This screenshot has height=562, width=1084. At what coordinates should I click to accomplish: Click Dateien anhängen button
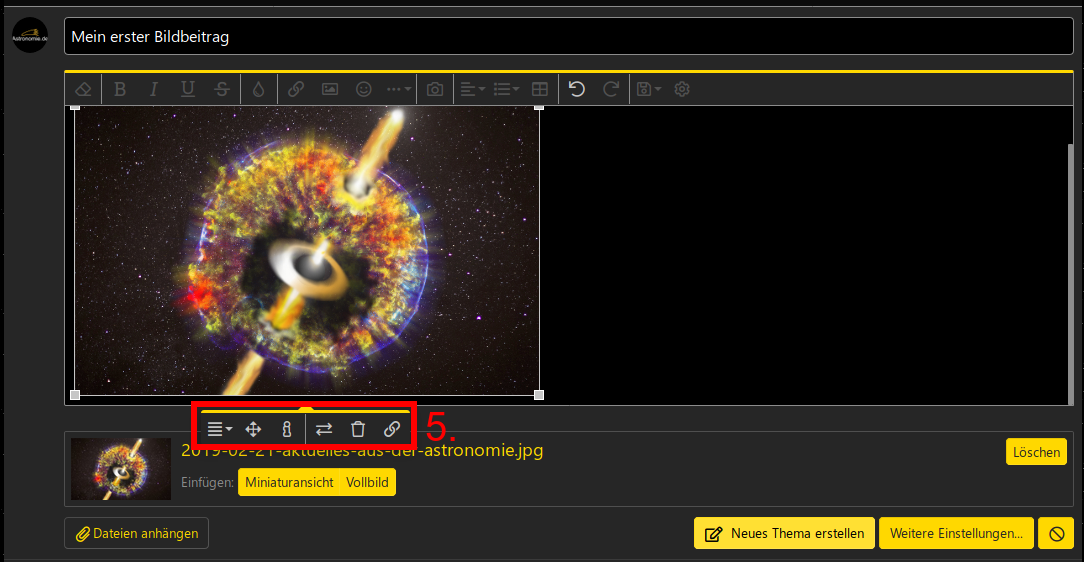click(x=136, y=534)
